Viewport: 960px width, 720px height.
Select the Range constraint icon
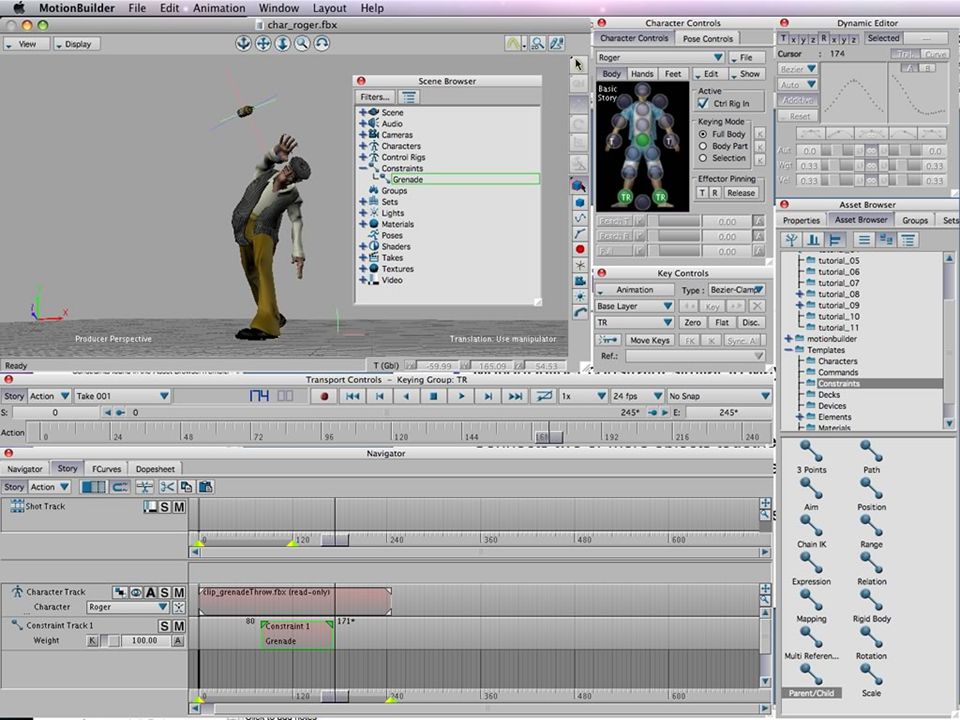click(871, 526)
